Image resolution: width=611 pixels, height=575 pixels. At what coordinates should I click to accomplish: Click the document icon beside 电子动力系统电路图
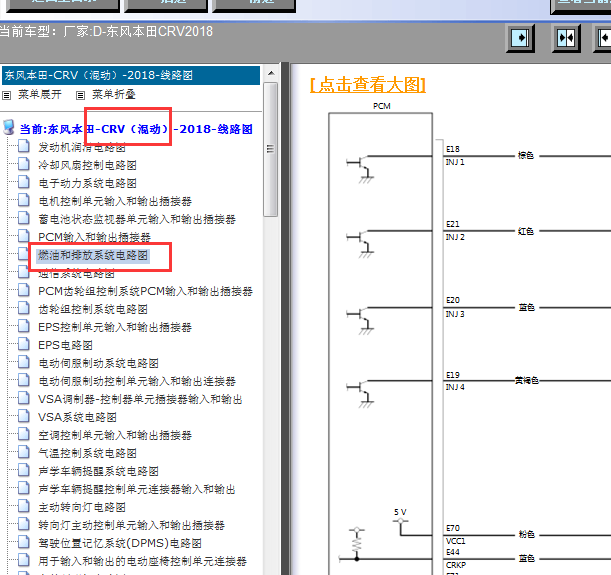point(24,182)
